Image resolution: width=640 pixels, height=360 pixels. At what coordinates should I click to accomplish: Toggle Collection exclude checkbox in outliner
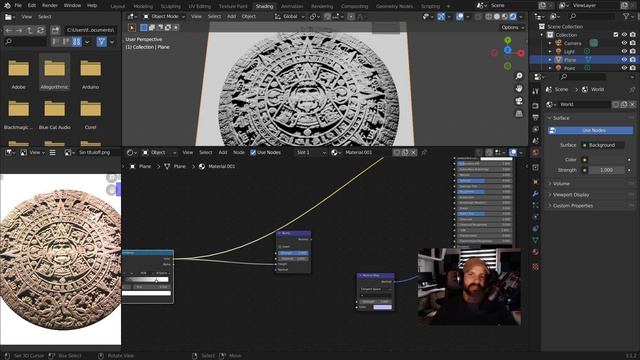tap(616, 35)
